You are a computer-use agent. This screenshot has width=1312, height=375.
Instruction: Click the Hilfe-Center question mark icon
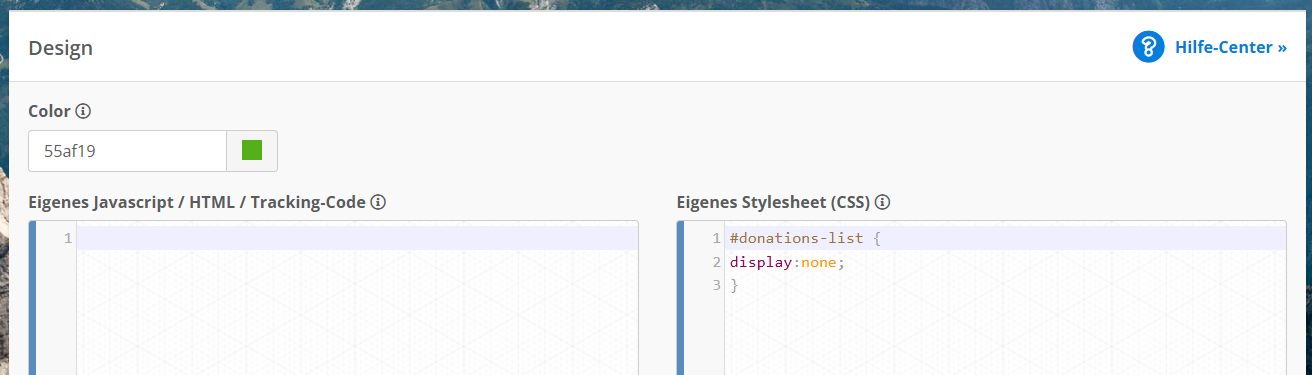(1148, 47)
